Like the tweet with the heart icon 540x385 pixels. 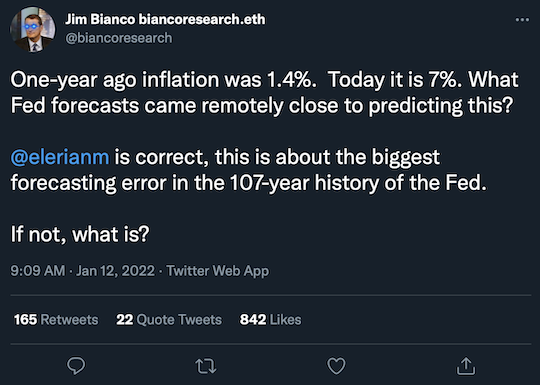click(336, 366)
